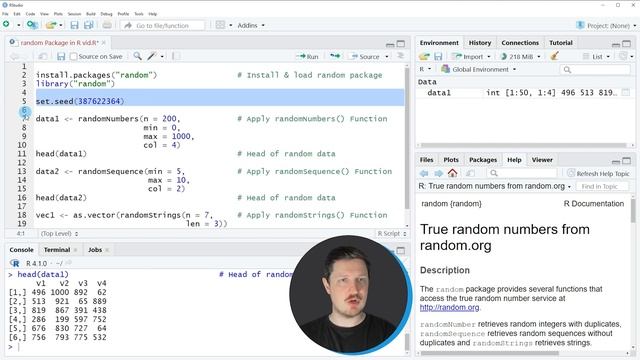
Task: Open the File menu
Action: pos(5,14)
